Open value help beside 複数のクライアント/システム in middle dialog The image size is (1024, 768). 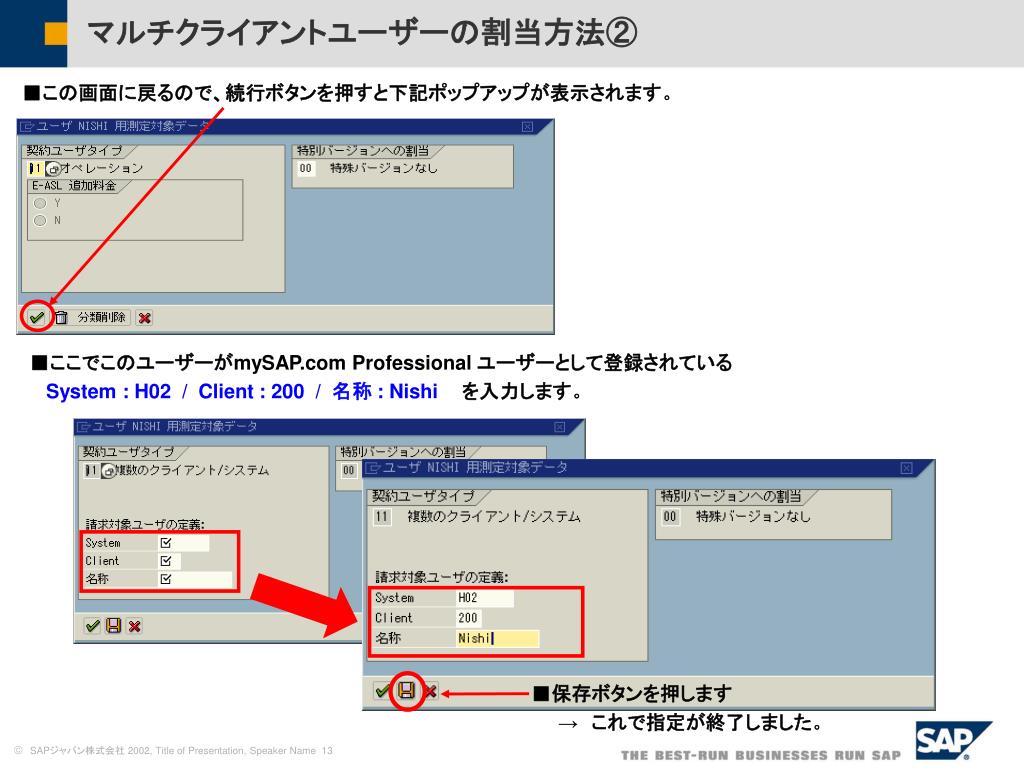[x=108, y=471]
